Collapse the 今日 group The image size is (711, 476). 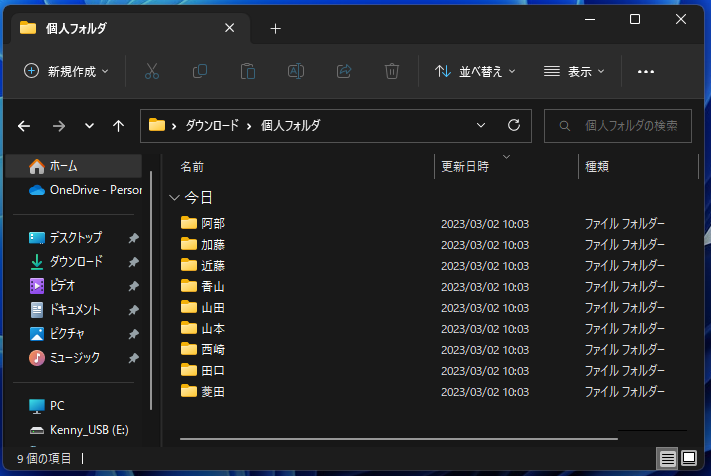(176, 197)
